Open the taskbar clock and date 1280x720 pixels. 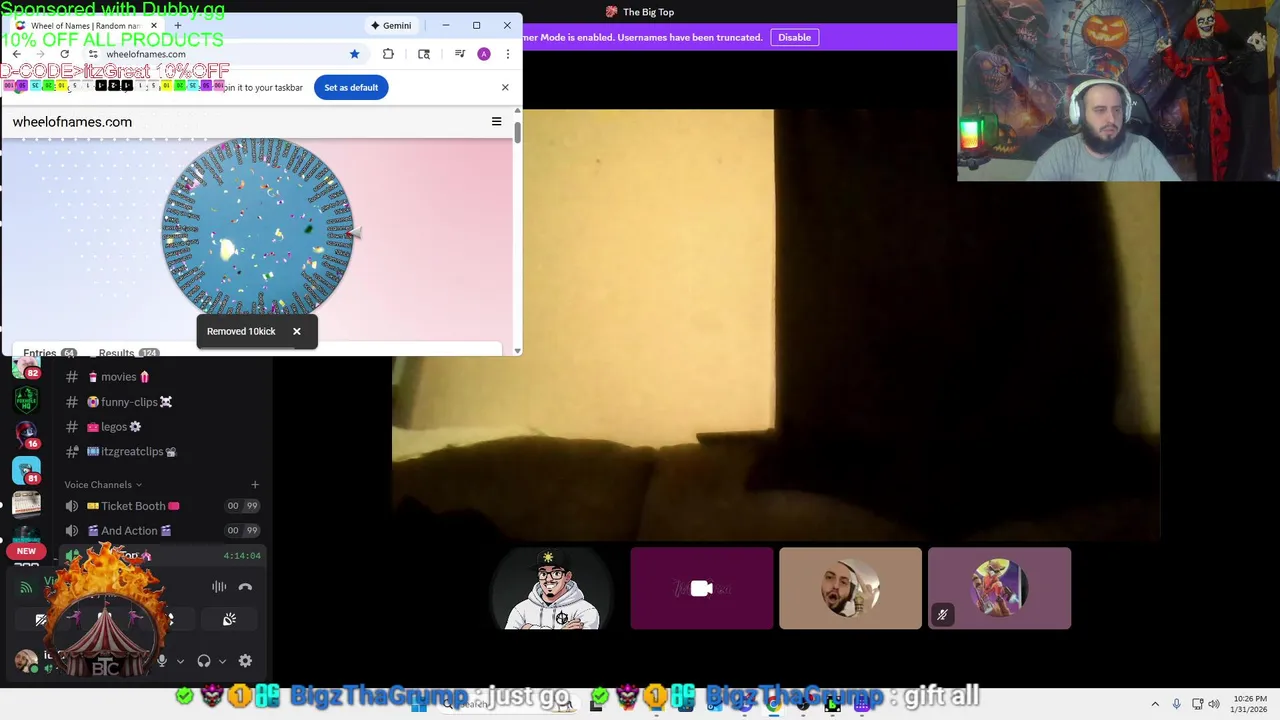[x=1248, y=704]
